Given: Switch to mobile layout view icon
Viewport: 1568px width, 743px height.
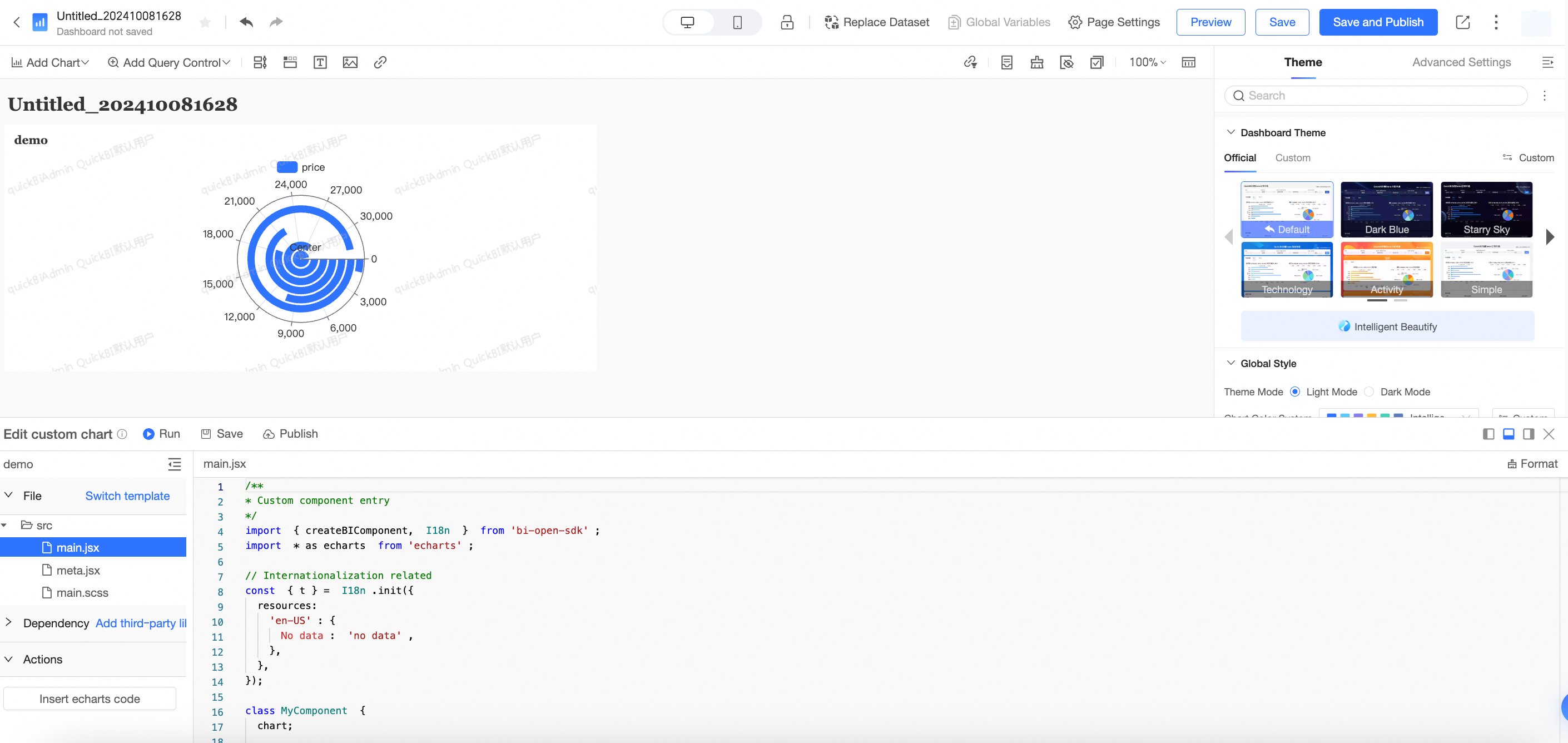Looking at the screenshot, I should pos(737,22).
